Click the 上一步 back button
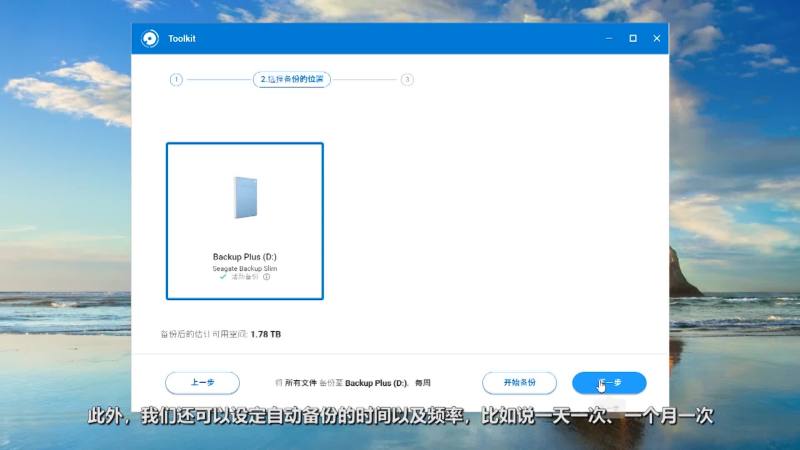This screenshot has height=450, width=800. [x=203, y=383]
